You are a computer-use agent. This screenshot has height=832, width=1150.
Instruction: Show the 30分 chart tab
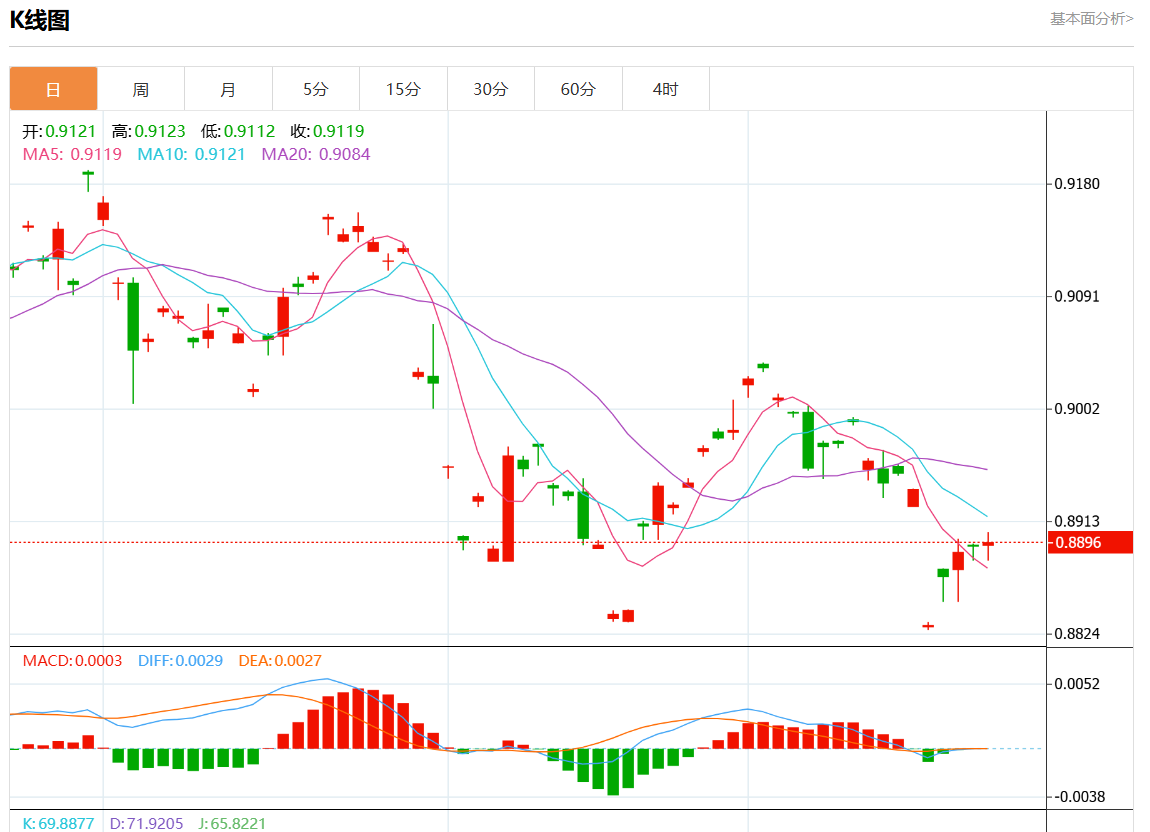490,89
